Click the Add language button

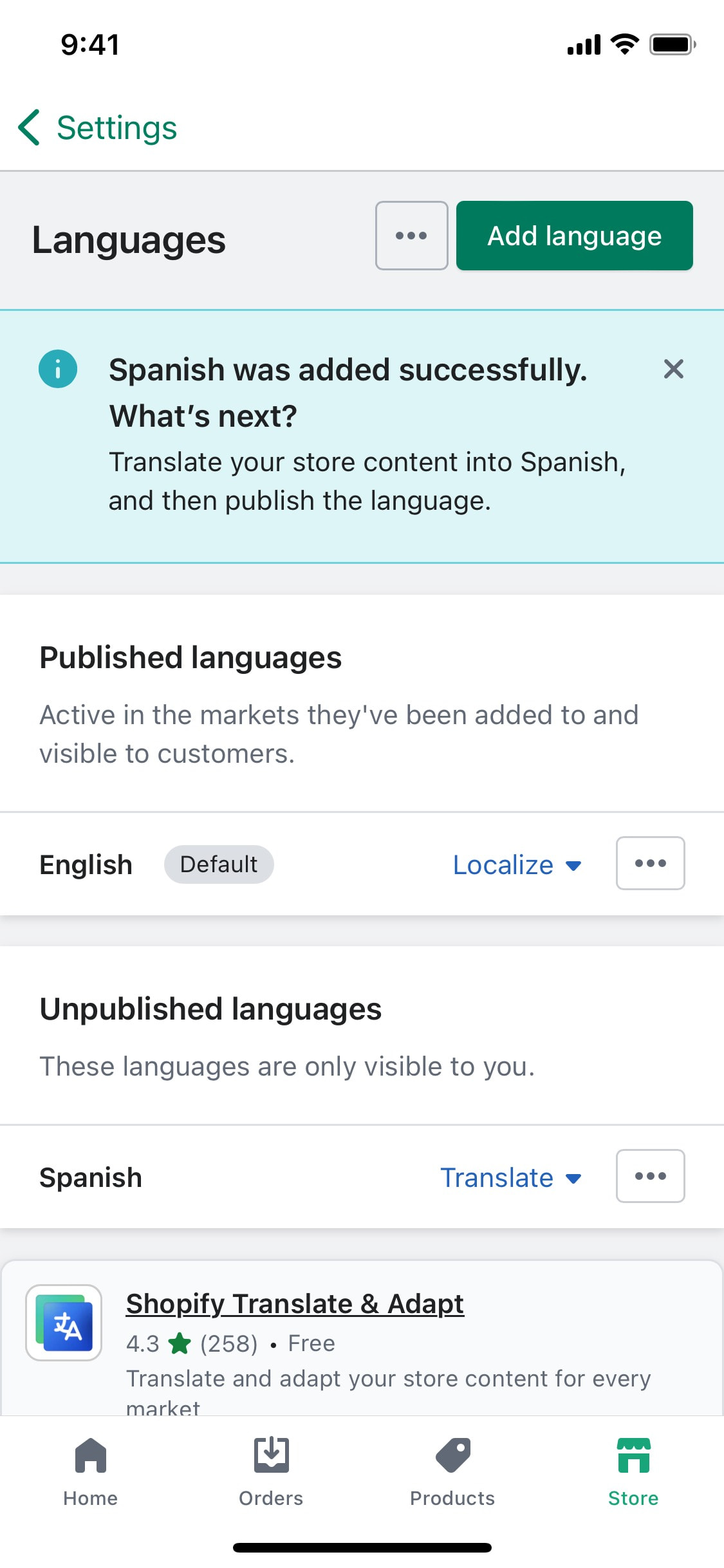(x=575, y=236)
